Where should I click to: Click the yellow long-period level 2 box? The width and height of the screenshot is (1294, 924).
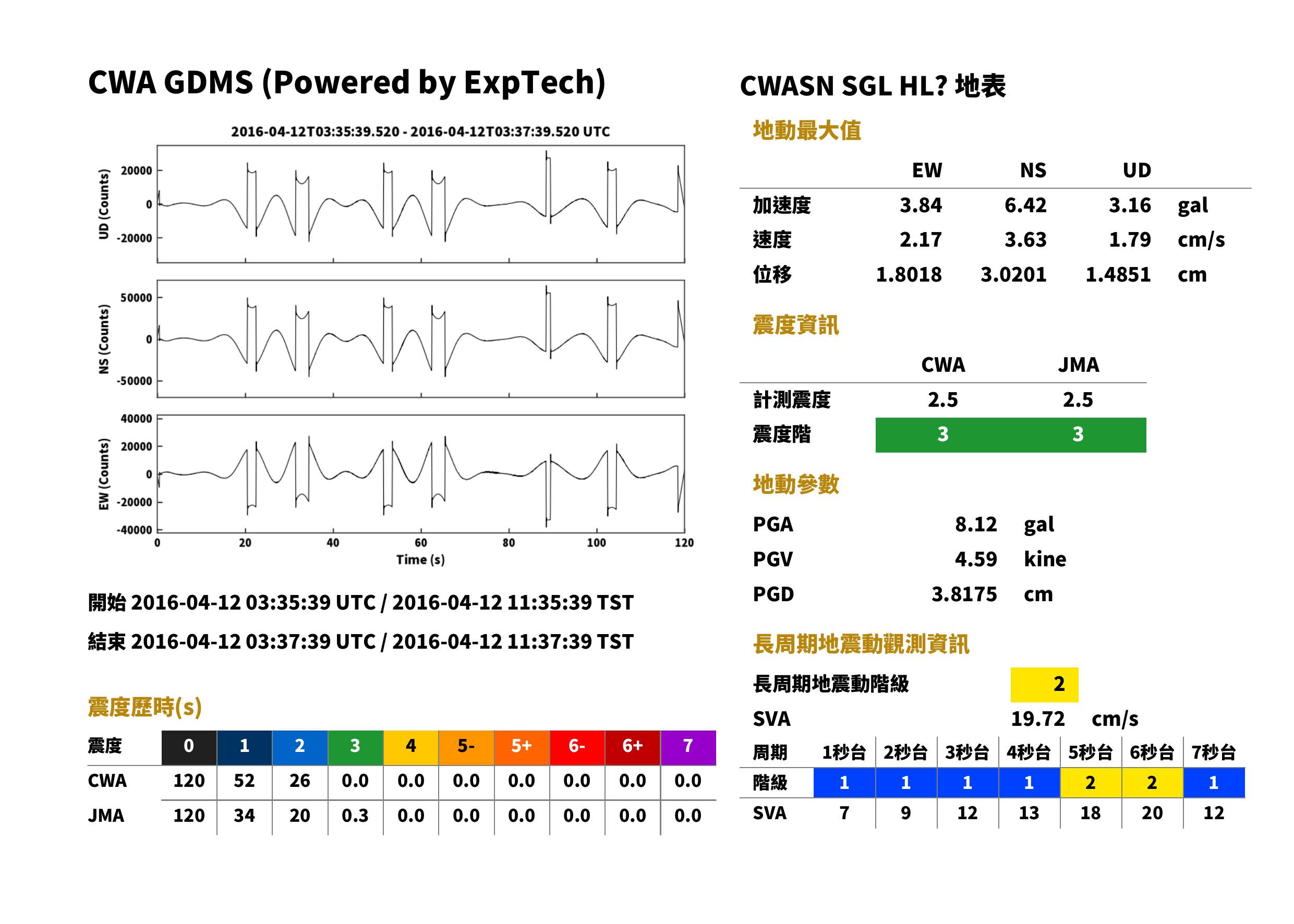pos(1044,685)
